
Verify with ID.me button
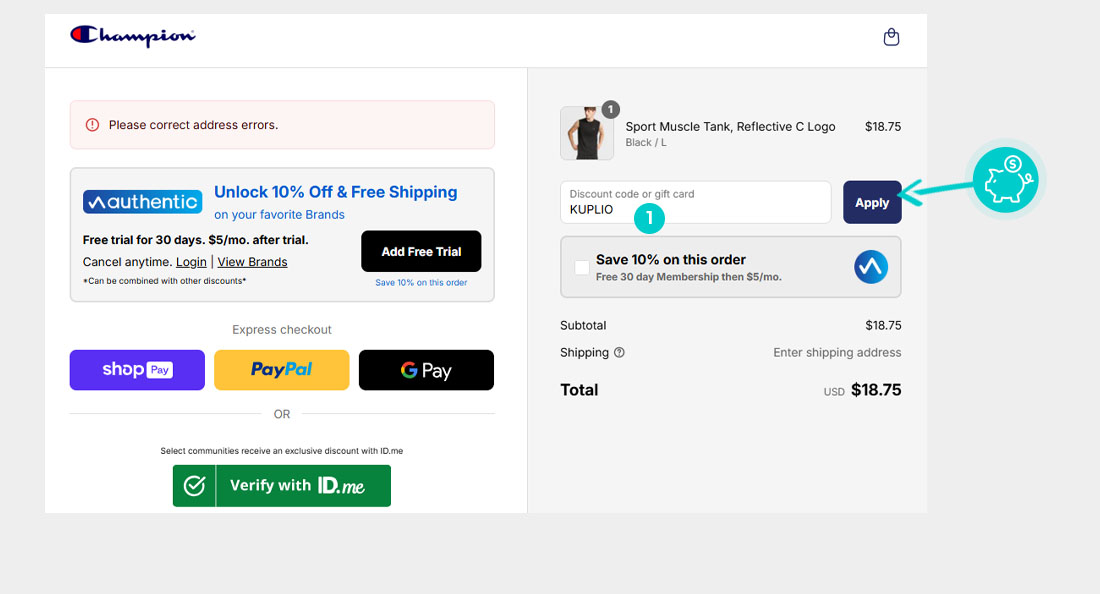tap(281, 486)
